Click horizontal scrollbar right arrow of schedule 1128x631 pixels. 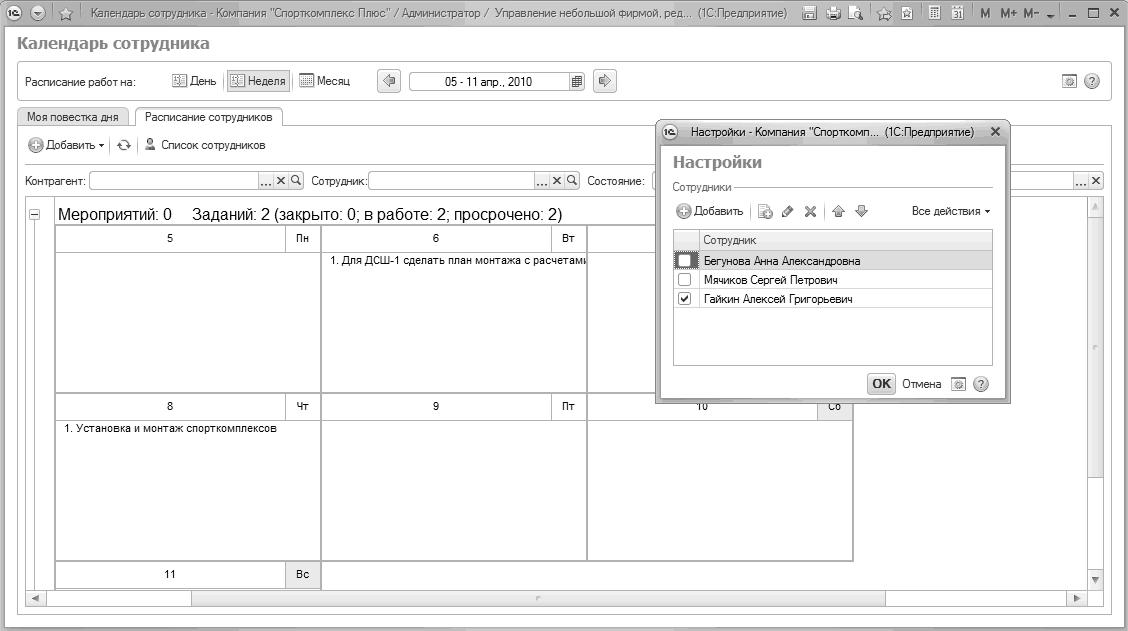pos(1076,598)
